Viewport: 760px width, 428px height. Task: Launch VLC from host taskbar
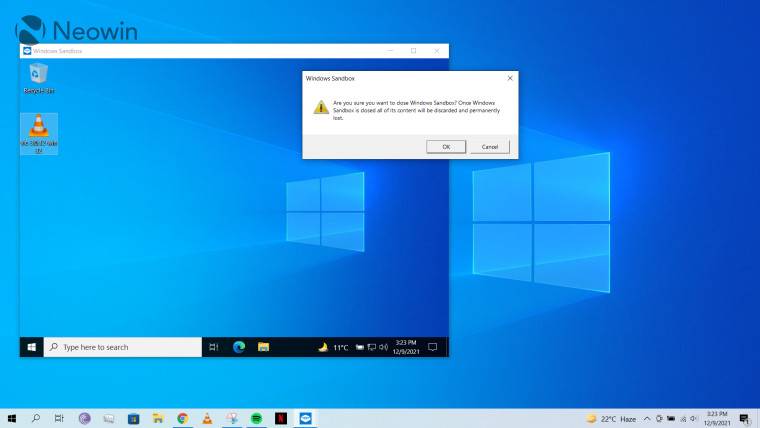pos(207,418)
